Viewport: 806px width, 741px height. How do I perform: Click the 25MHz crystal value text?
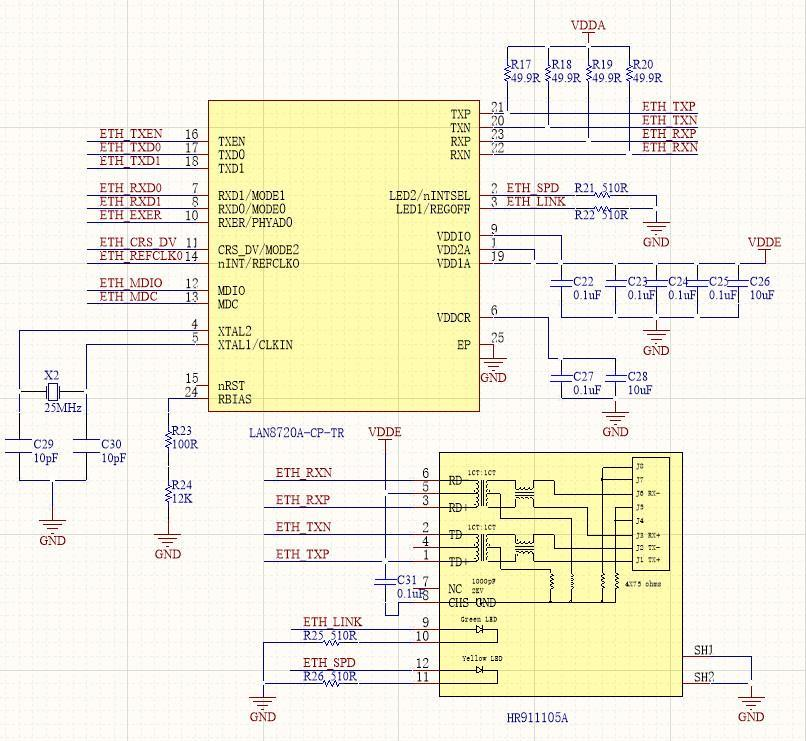[x=63, y=408]
